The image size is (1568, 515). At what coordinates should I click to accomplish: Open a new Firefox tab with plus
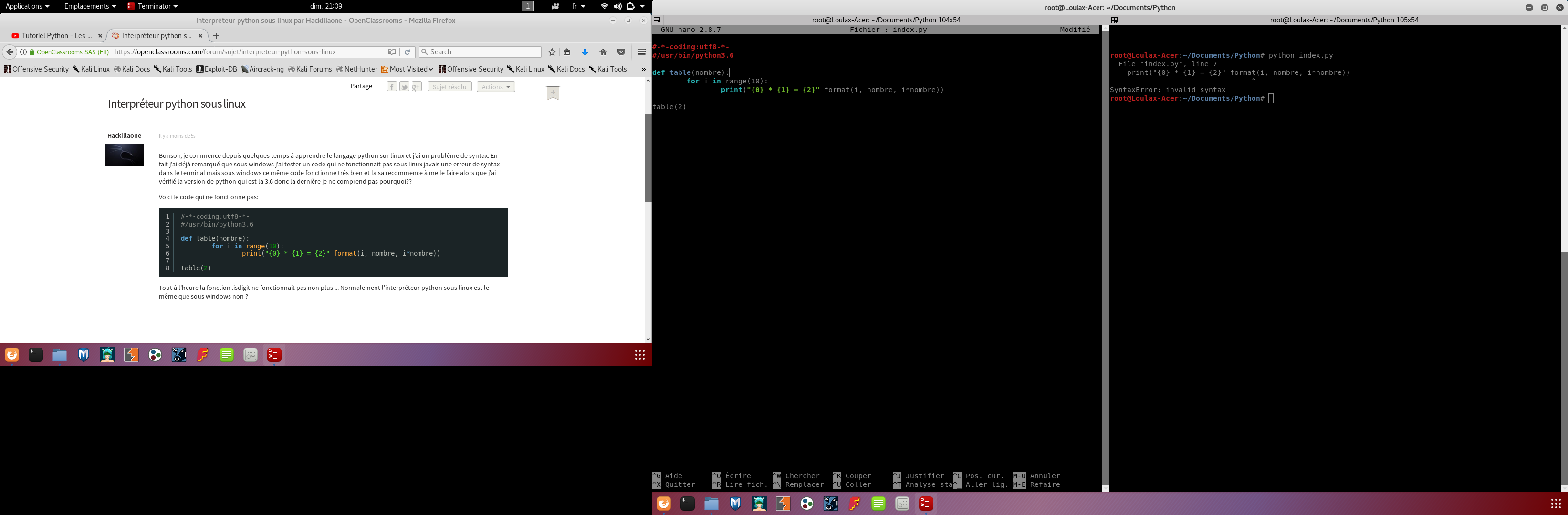click(216, 36)
